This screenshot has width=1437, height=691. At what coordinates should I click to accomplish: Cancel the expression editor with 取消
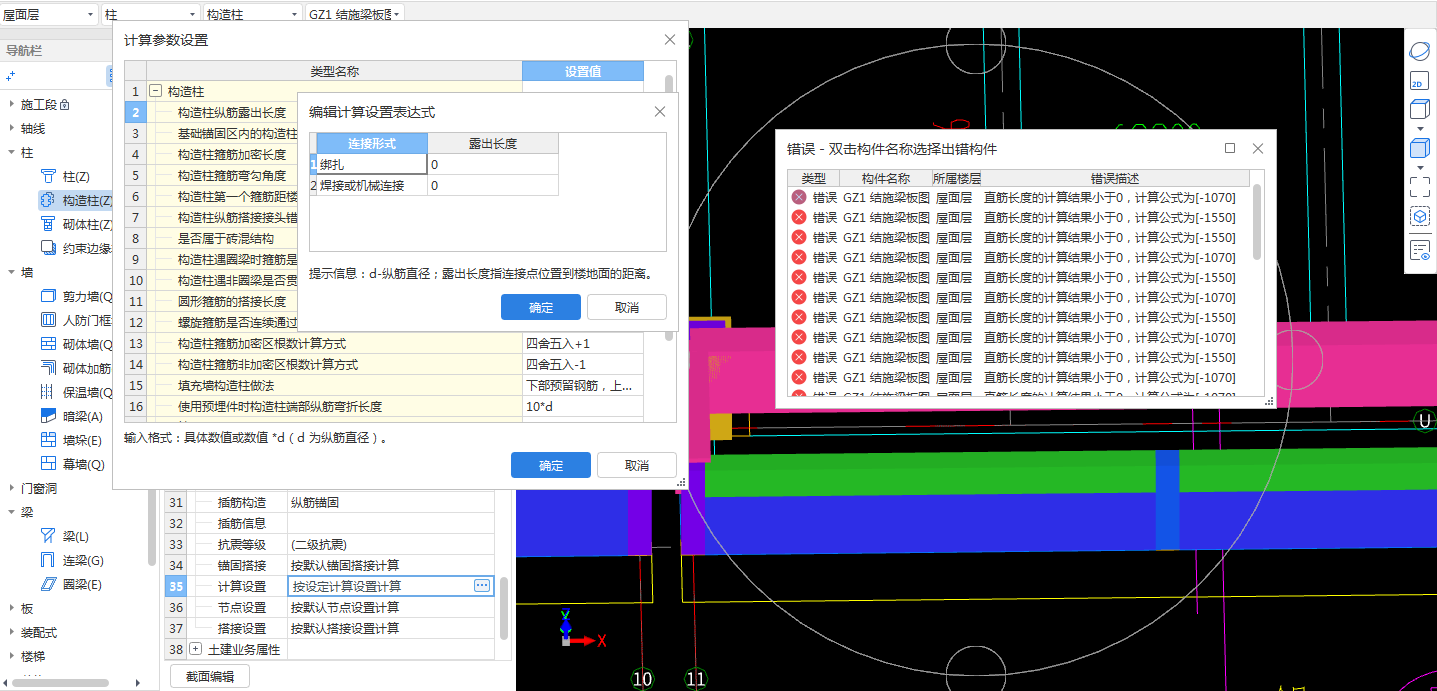coord(626,307)
